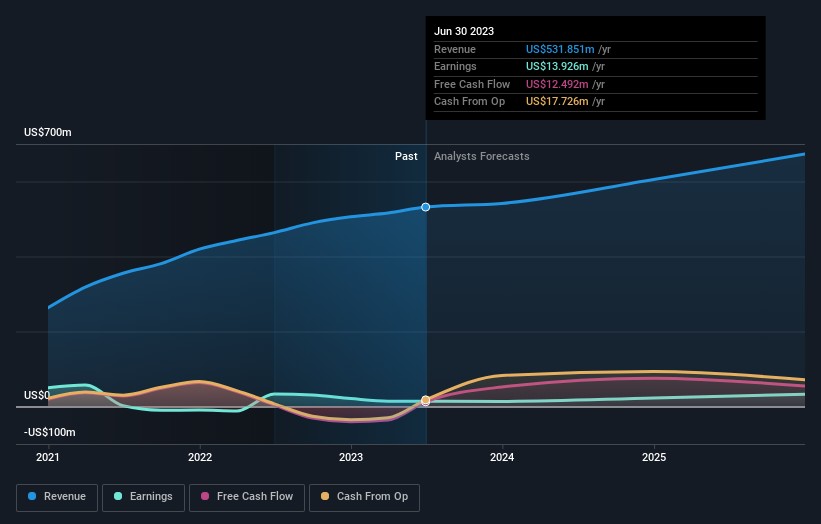821x524 pixels.
Task: Click the 2022 x-axis label
Action: pyautogui.click(x=200, y=458)
